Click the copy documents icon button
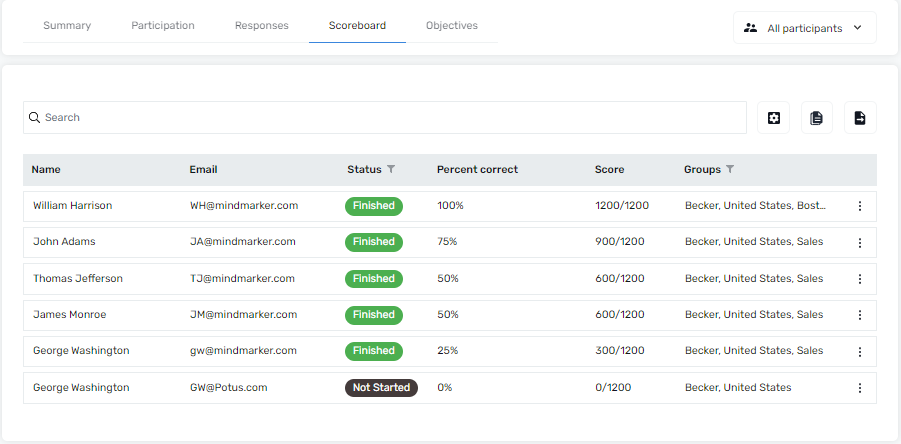901x444 pixels. coord(817,118)
